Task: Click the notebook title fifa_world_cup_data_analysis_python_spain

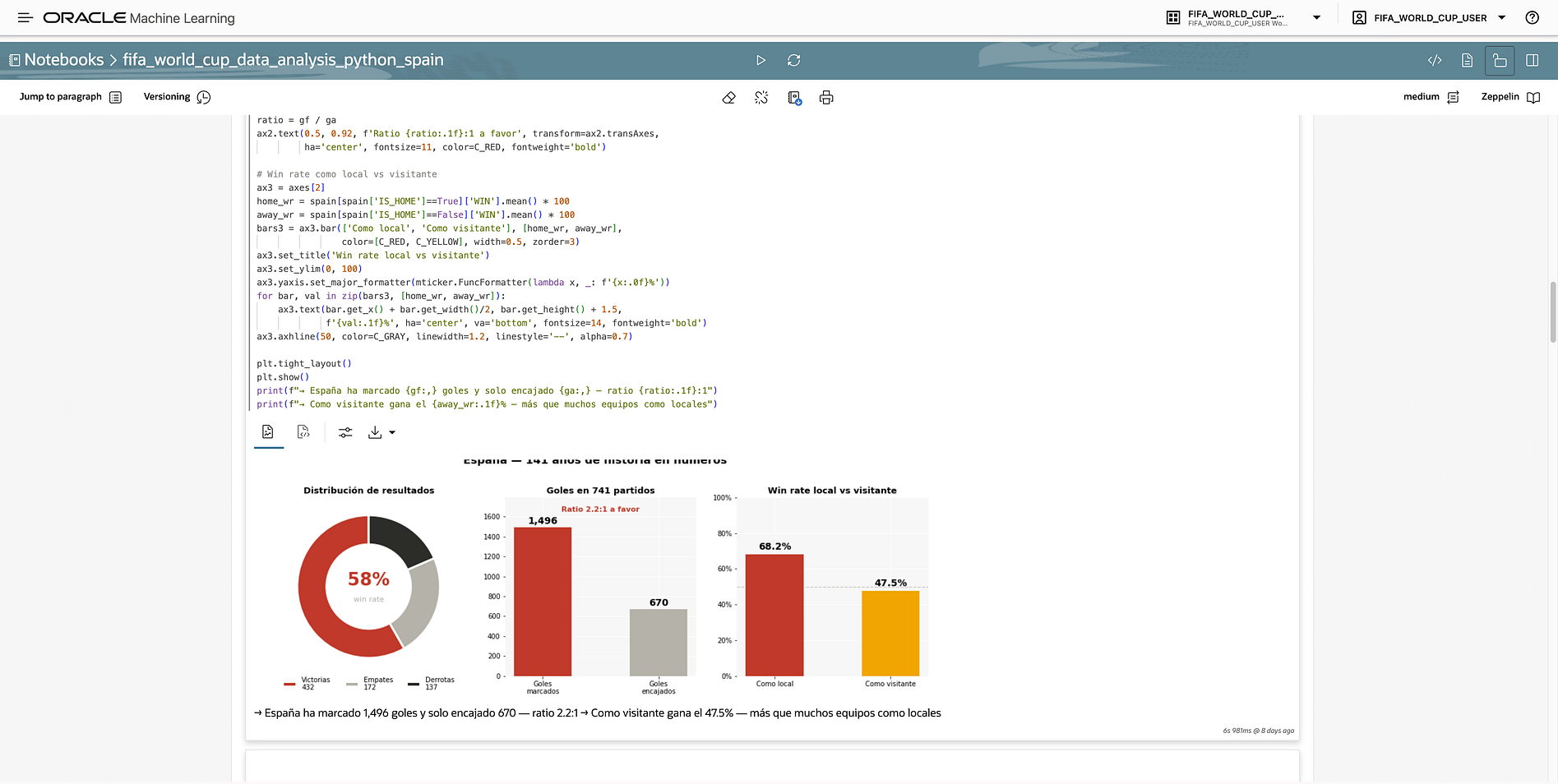Action: click(283, 60)
